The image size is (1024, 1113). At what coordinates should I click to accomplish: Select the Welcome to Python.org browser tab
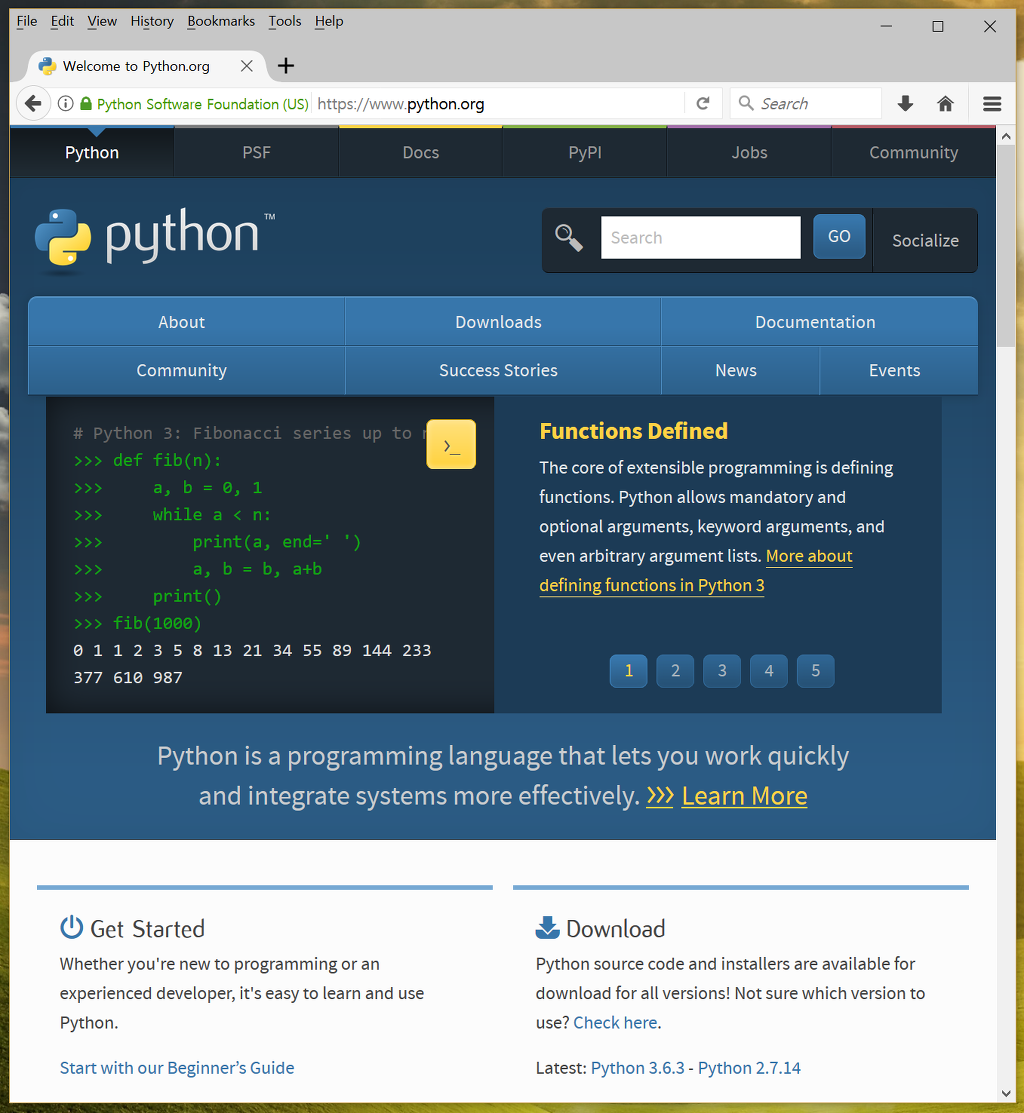point(146,66)
